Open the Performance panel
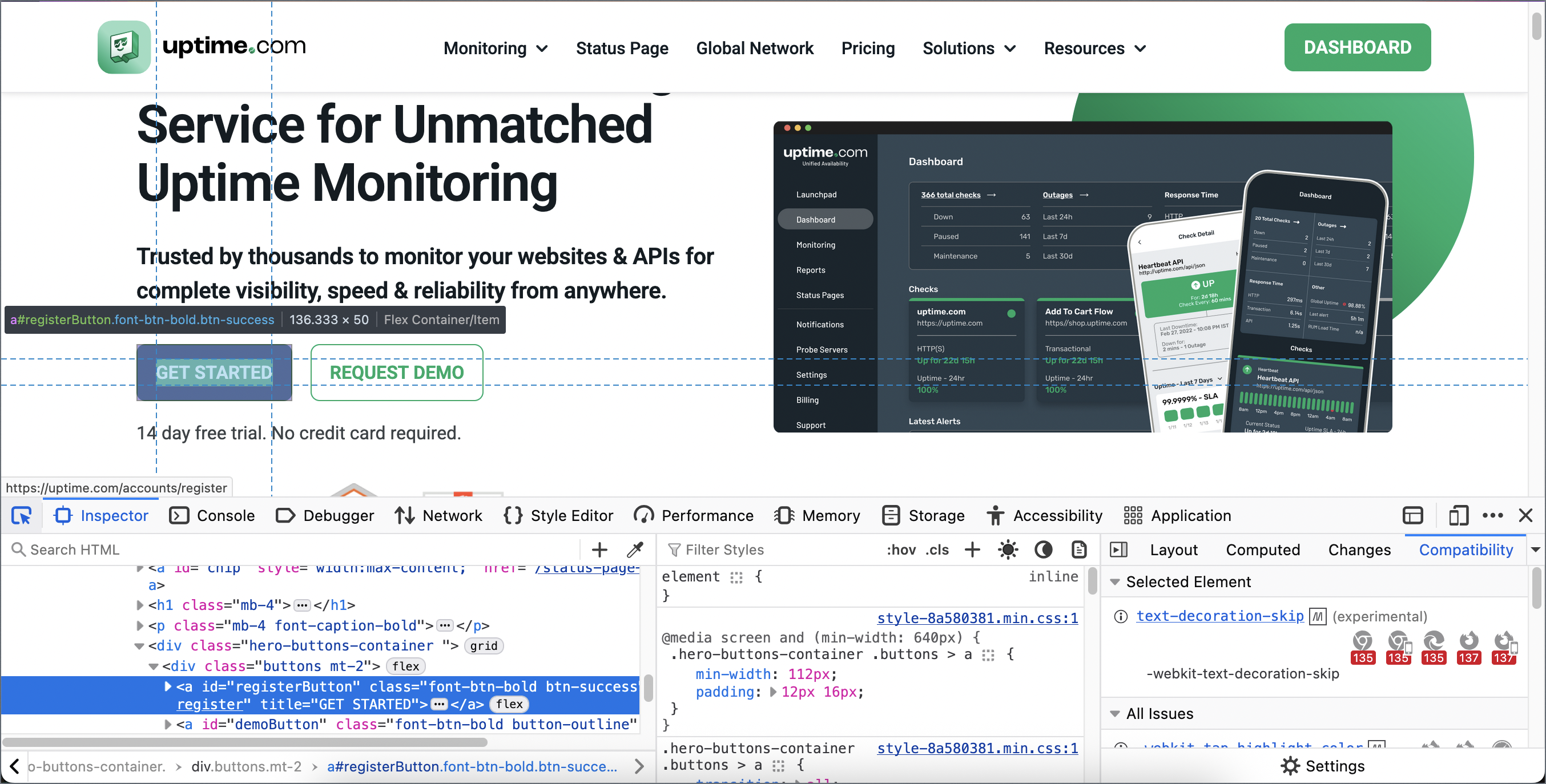Screen dimensions: 1546x784 tap(694, 516)
